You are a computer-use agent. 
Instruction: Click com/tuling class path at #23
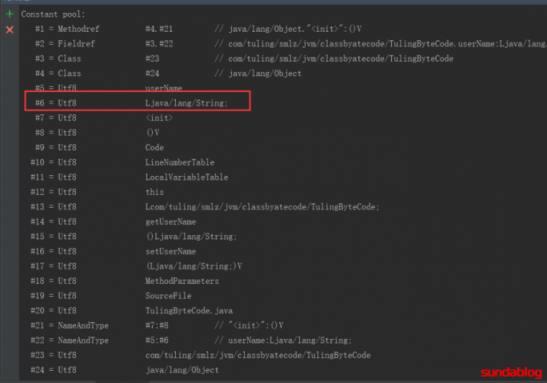tap(258, 355)
